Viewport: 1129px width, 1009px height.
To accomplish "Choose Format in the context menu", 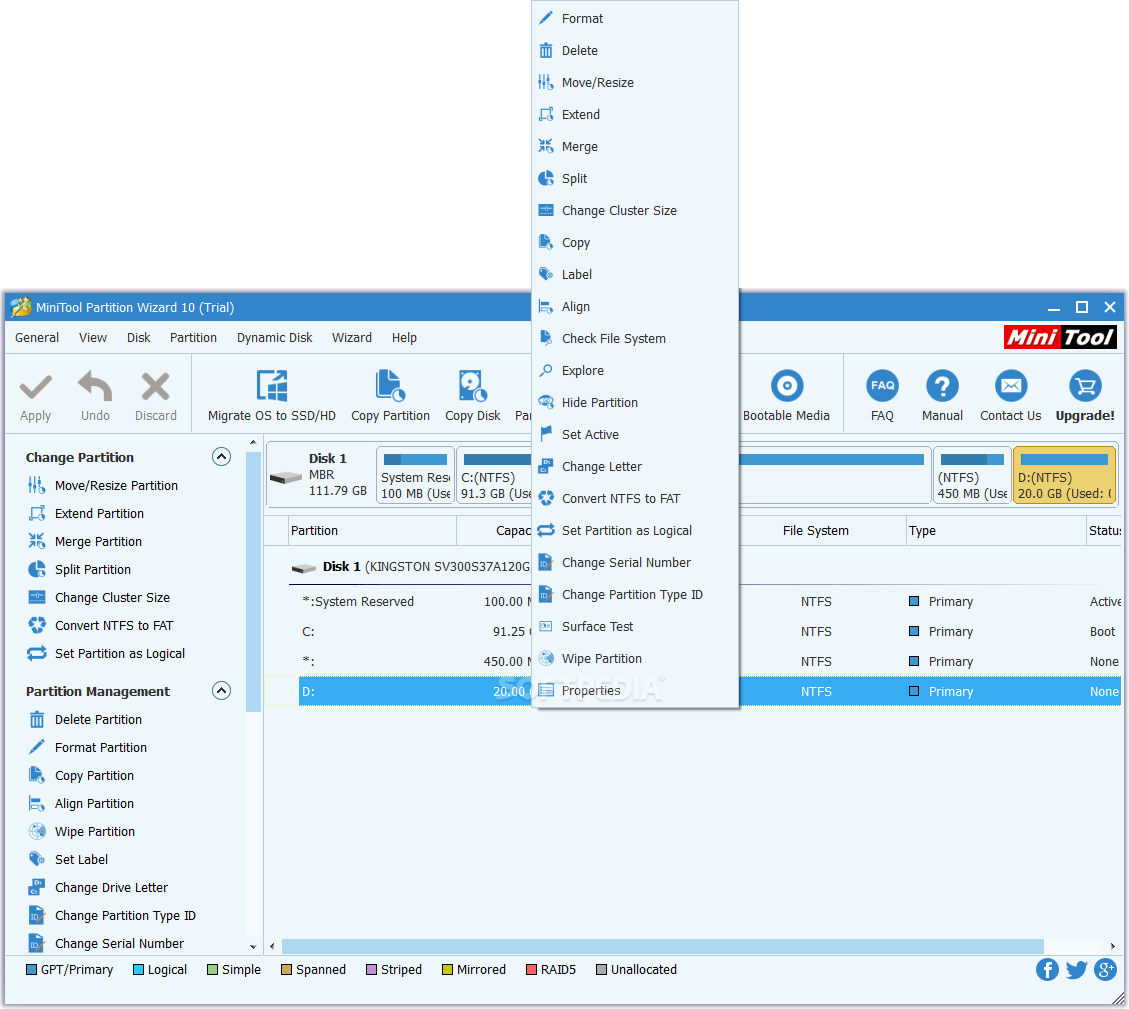I will (x=635, y=18).
